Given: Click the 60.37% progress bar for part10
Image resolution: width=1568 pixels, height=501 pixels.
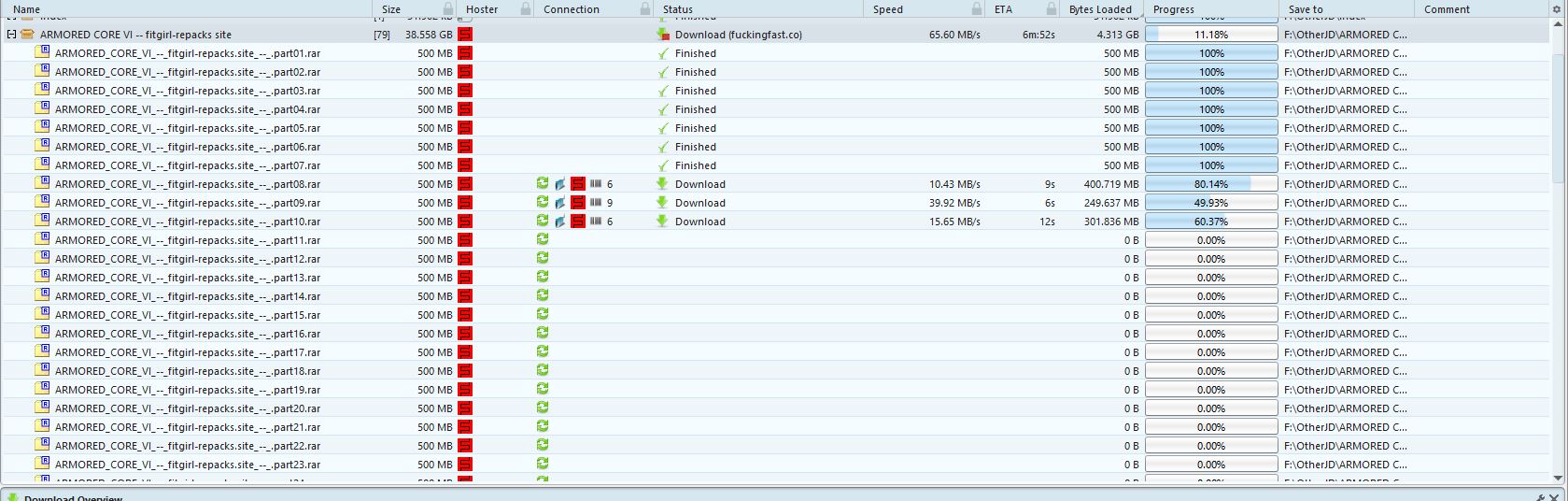Looking at the screenshot, I should coord(1211,222).
